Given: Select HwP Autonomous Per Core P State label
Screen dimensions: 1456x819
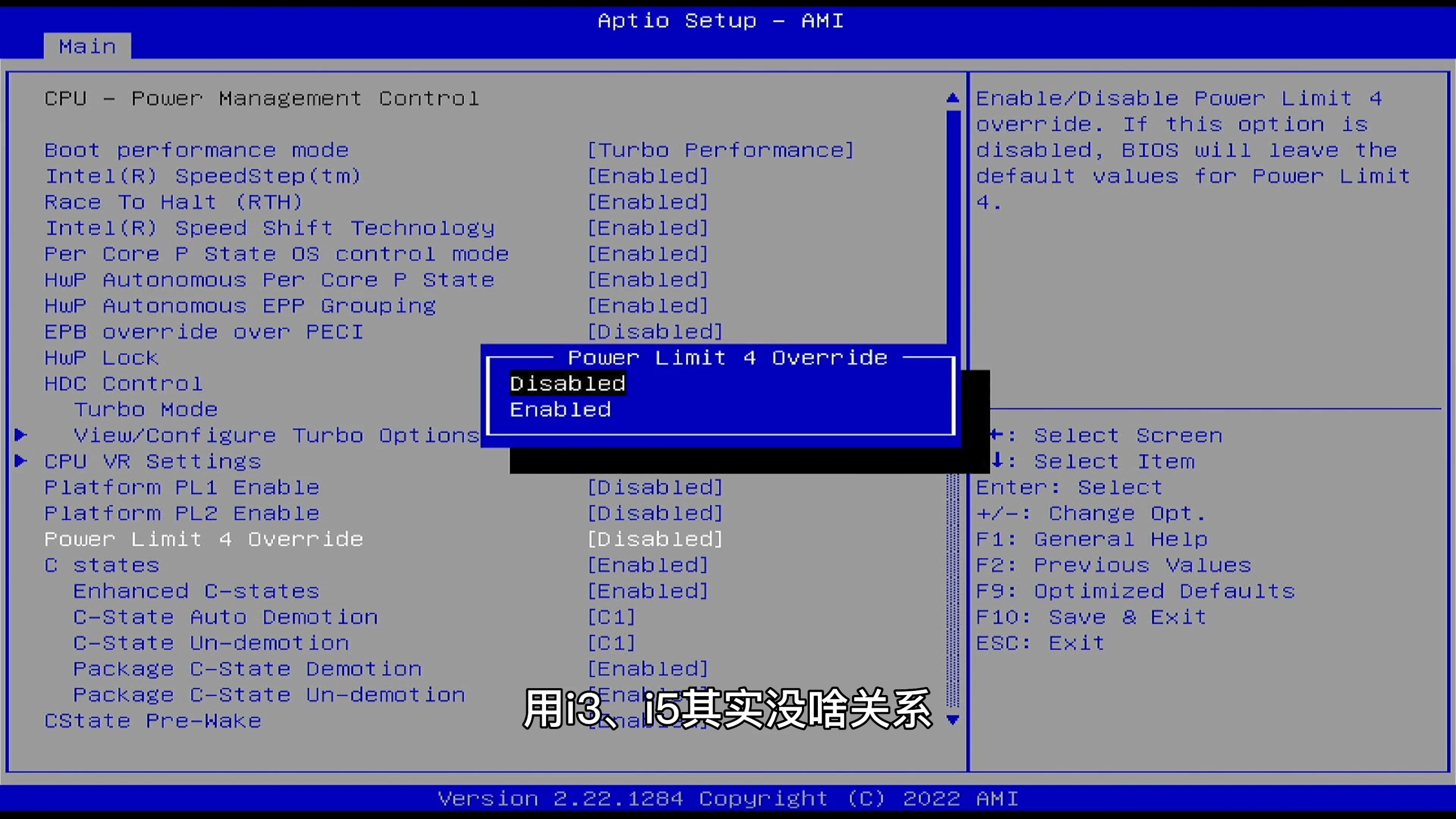Looking at the screenshot, I should pyautogui.click(x=270, y=280).
